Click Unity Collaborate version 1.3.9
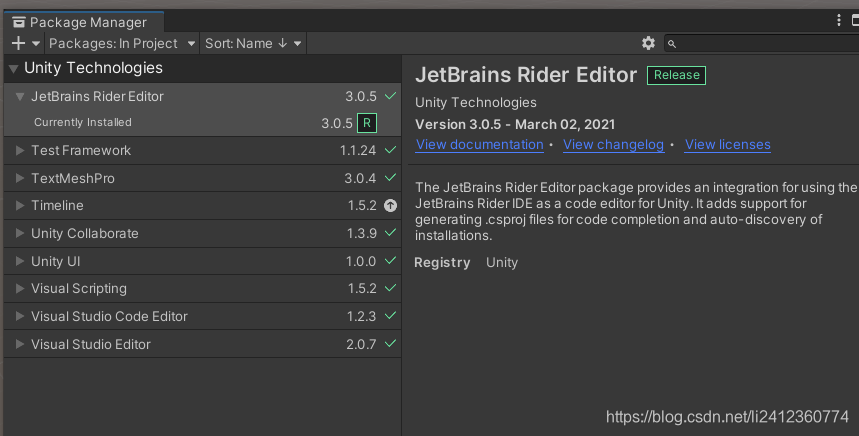Viewport: 859px width, 436px height. (362, 233)
